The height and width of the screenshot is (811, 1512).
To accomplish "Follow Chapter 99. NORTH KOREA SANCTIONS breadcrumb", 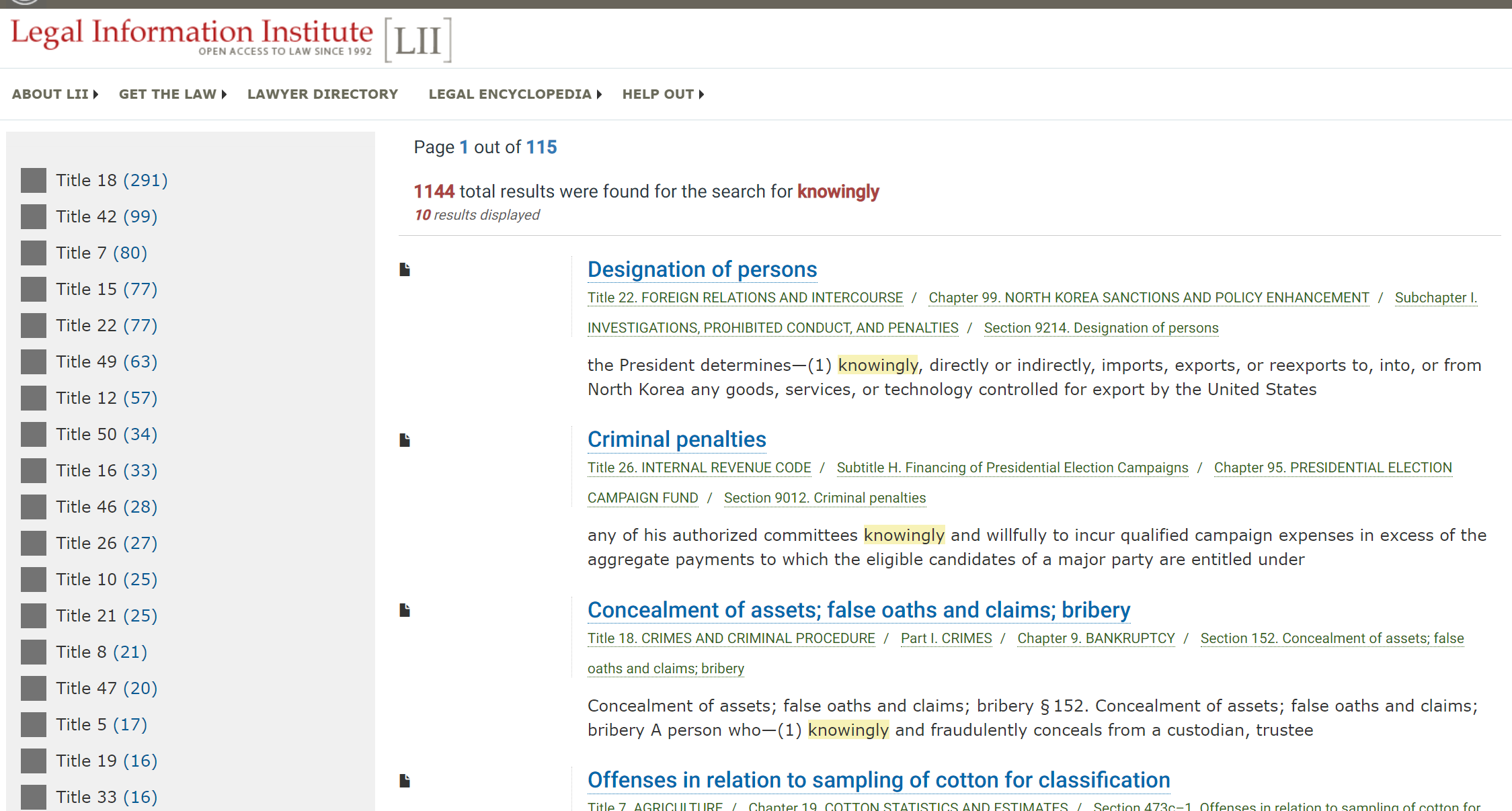I will (x=1148, y=298).
